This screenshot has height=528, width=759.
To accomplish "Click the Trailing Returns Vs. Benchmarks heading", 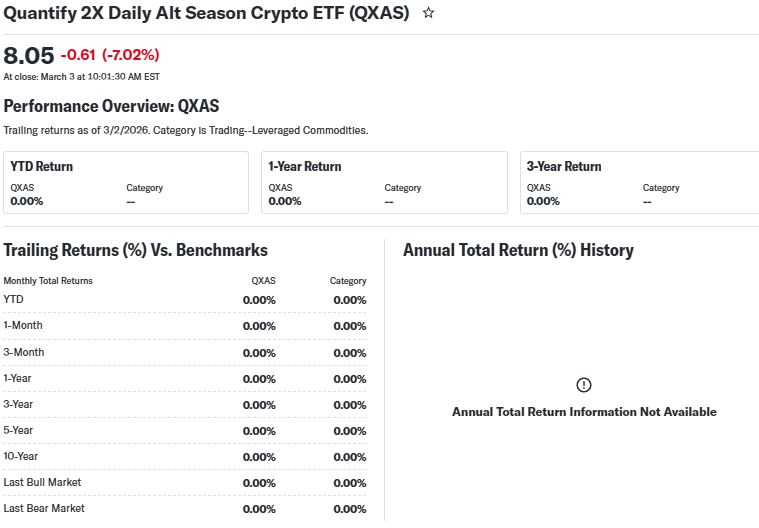I will pyautogui.click(x=135, y=250).
